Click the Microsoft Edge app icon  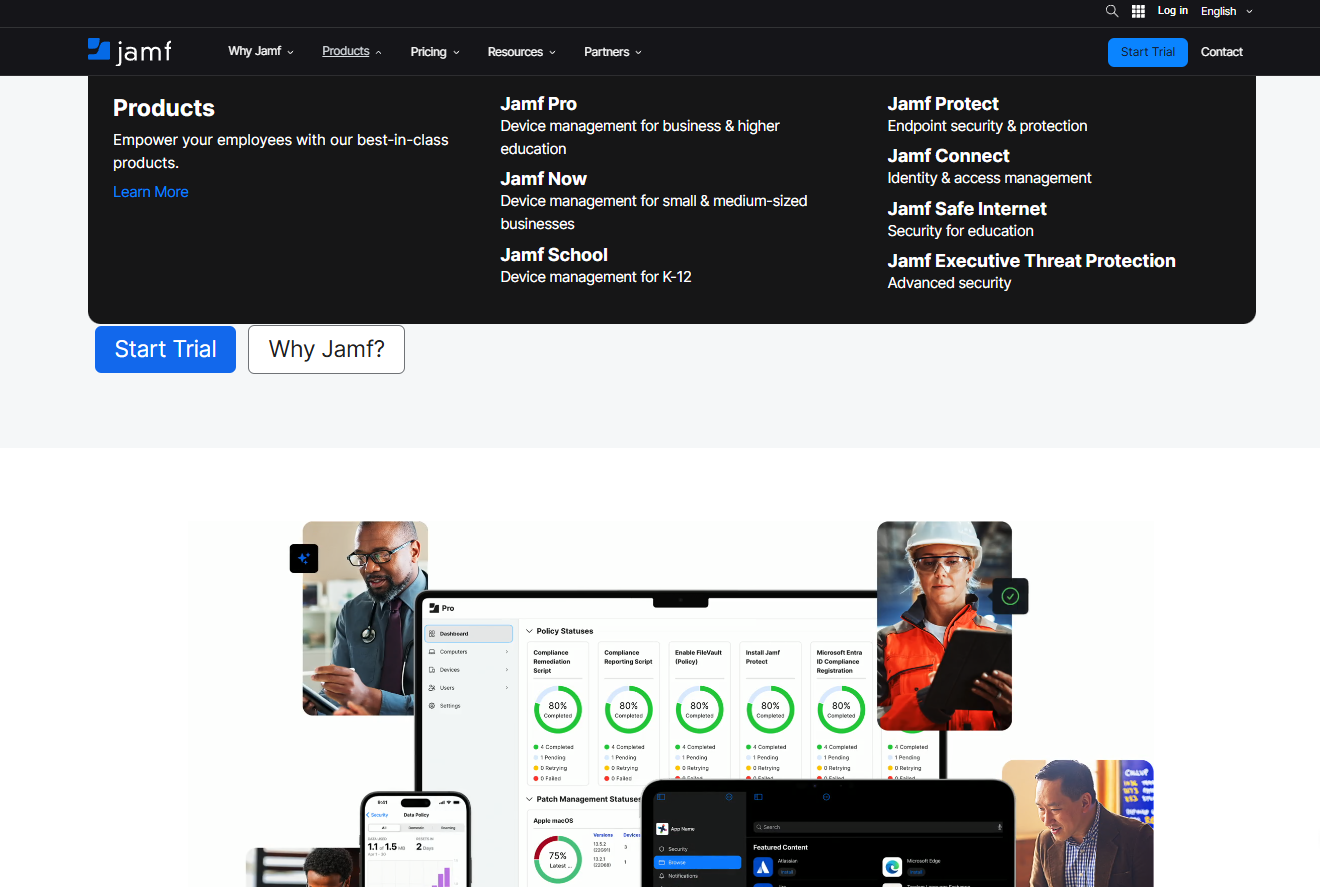[892, 866]
